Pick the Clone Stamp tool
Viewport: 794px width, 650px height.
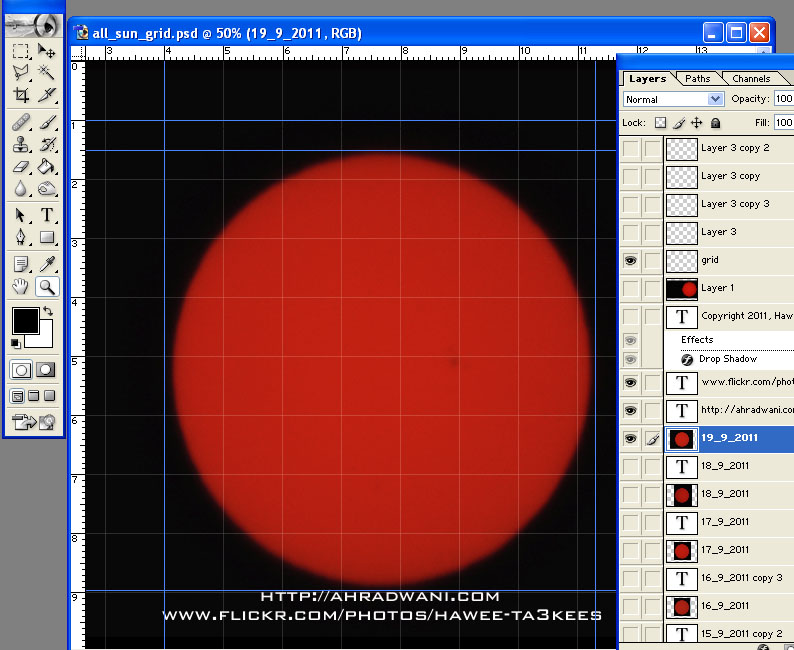tap(21, 144)
